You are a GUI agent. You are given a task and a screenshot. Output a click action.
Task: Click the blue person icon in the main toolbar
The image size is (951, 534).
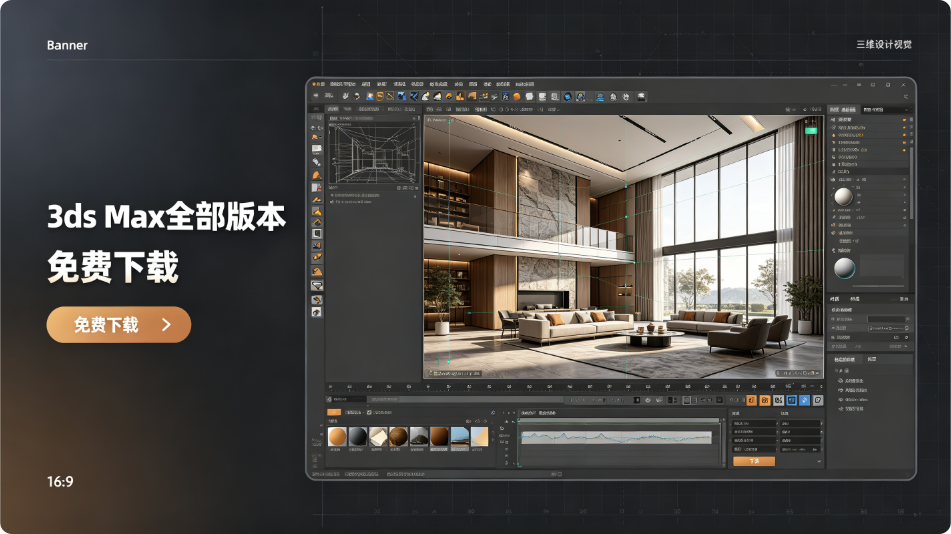click(370, 96)
